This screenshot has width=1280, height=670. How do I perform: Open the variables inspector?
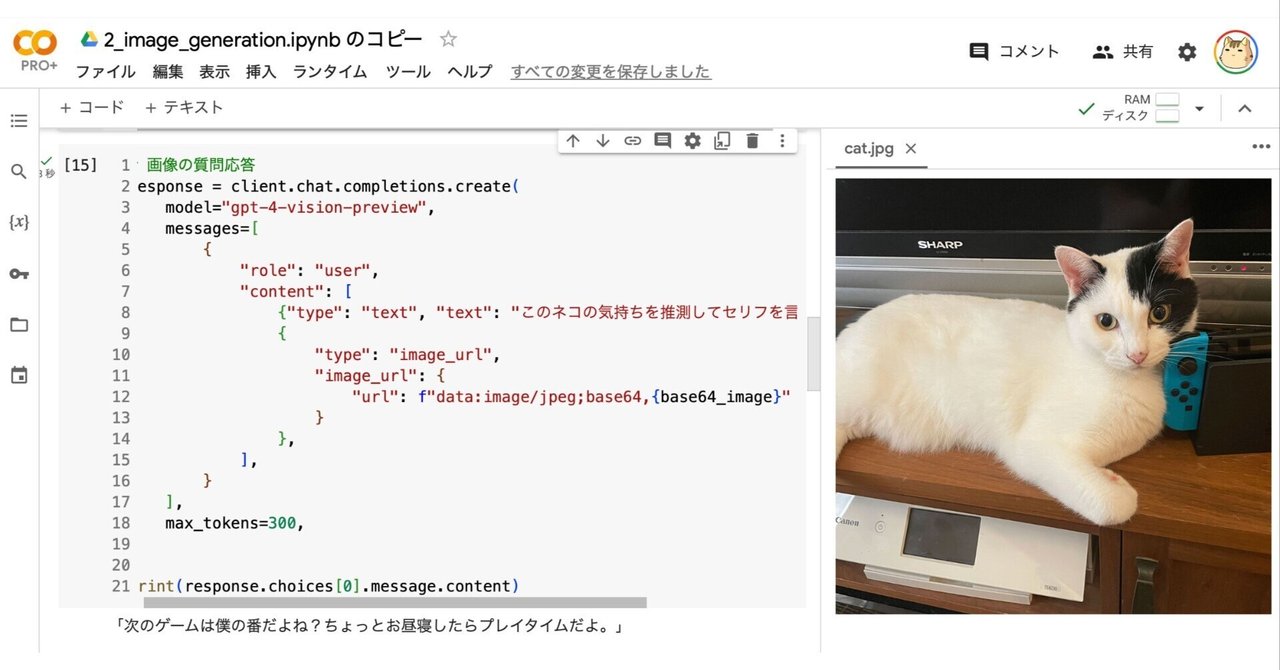point(18,222)
